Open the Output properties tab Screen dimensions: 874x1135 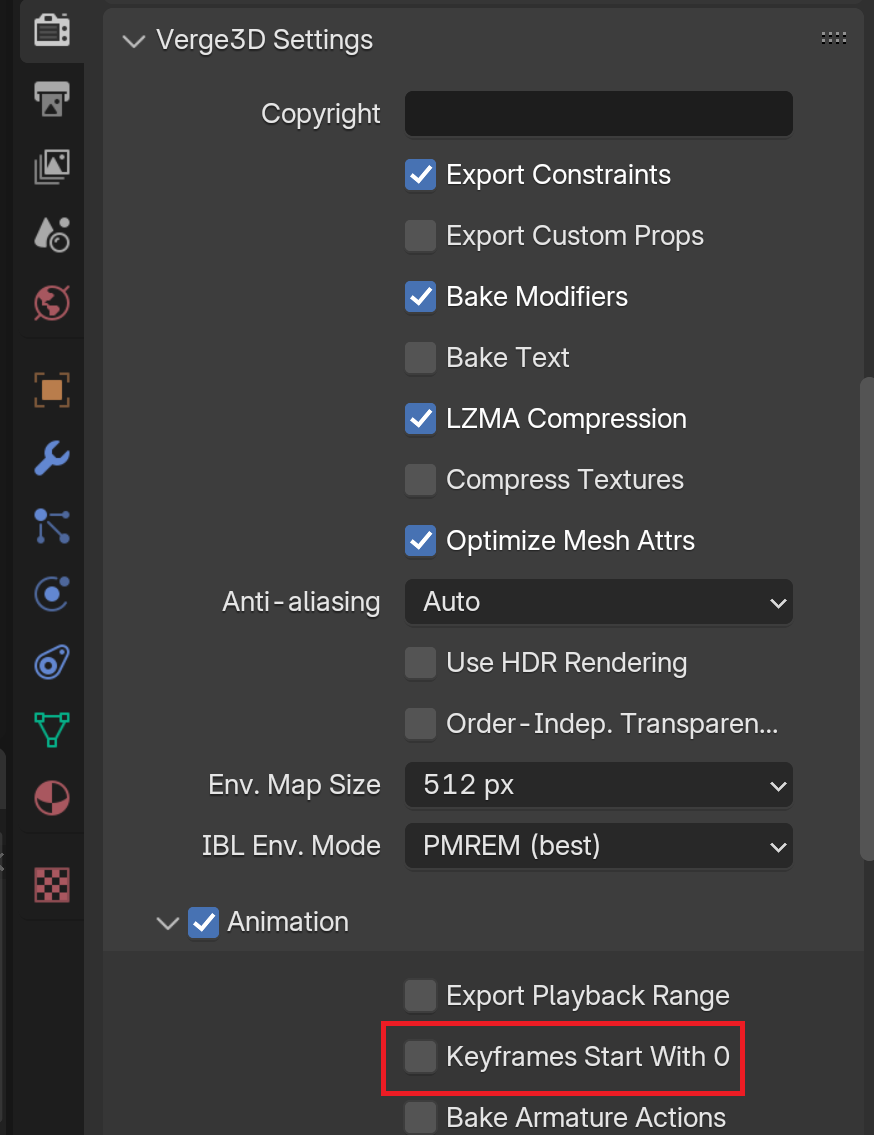(52, 98)
